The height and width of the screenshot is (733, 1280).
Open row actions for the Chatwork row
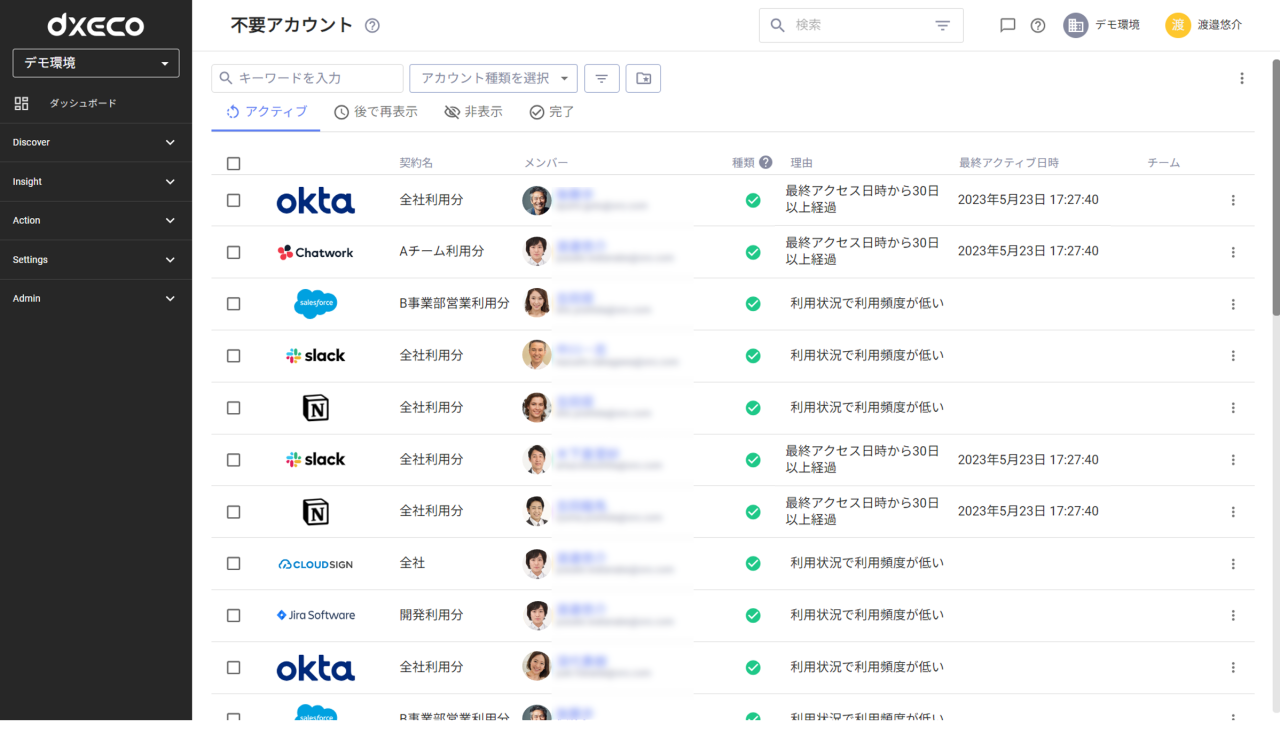pos(1233,252)
